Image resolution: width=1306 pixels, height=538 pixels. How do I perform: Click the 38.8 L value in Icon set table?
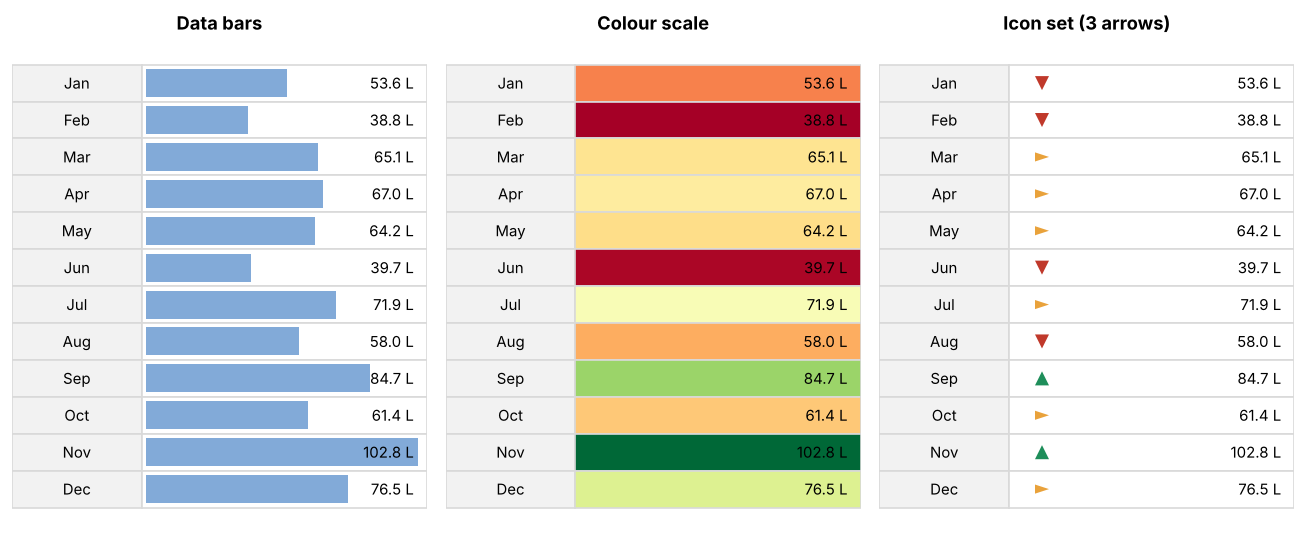[1259, 120]
